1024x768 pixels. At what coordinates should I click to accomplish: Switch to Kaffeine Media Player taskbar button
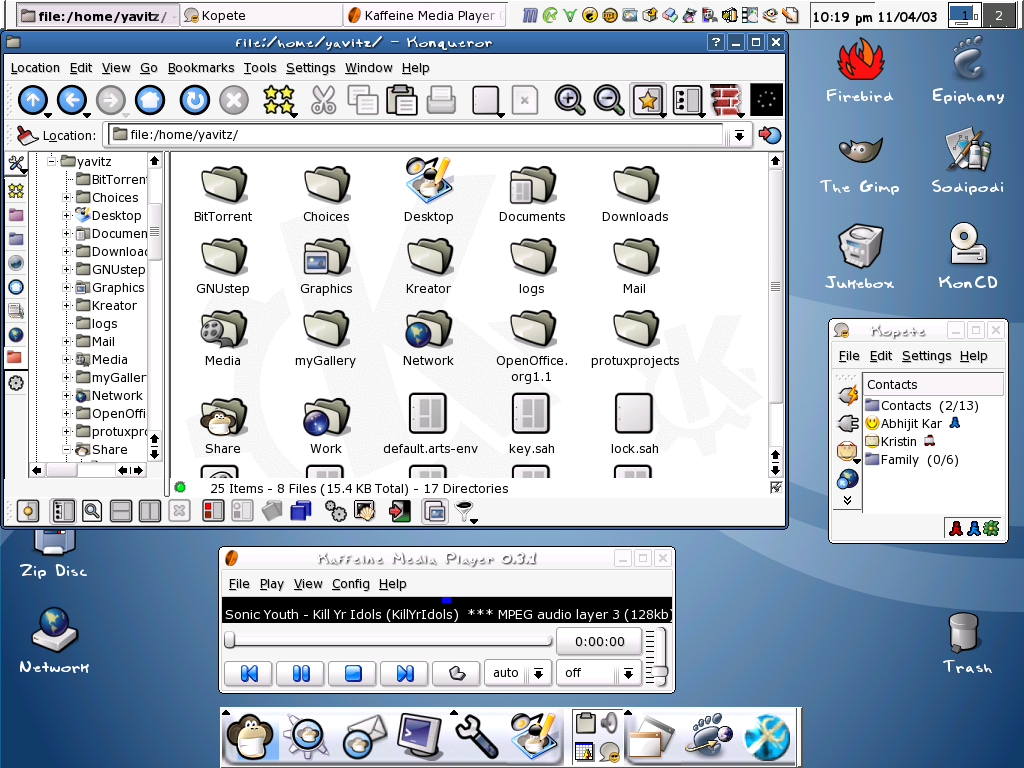pyautogui.click(x=426, y=15)
